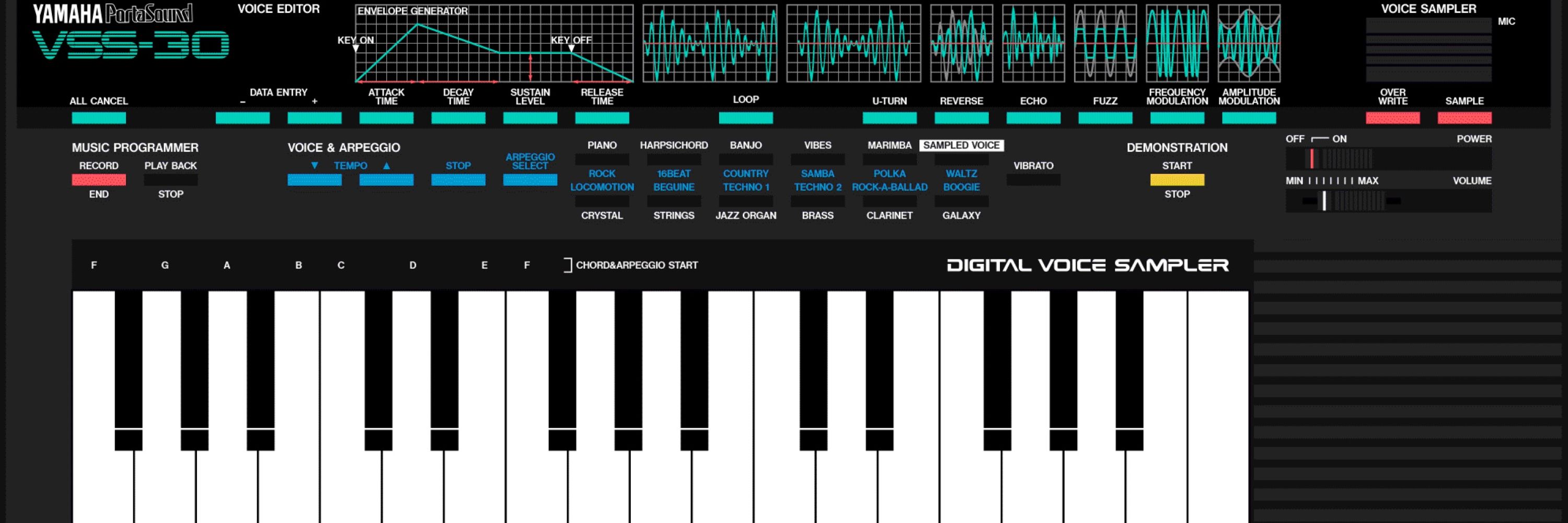
Task: Click the C chord label above keys
Action: click(341, 265)
